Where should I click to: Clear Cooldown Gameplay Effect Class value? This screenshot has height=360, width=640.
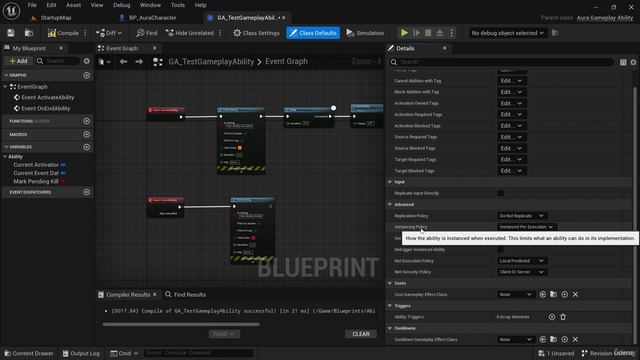click(575, 339)
